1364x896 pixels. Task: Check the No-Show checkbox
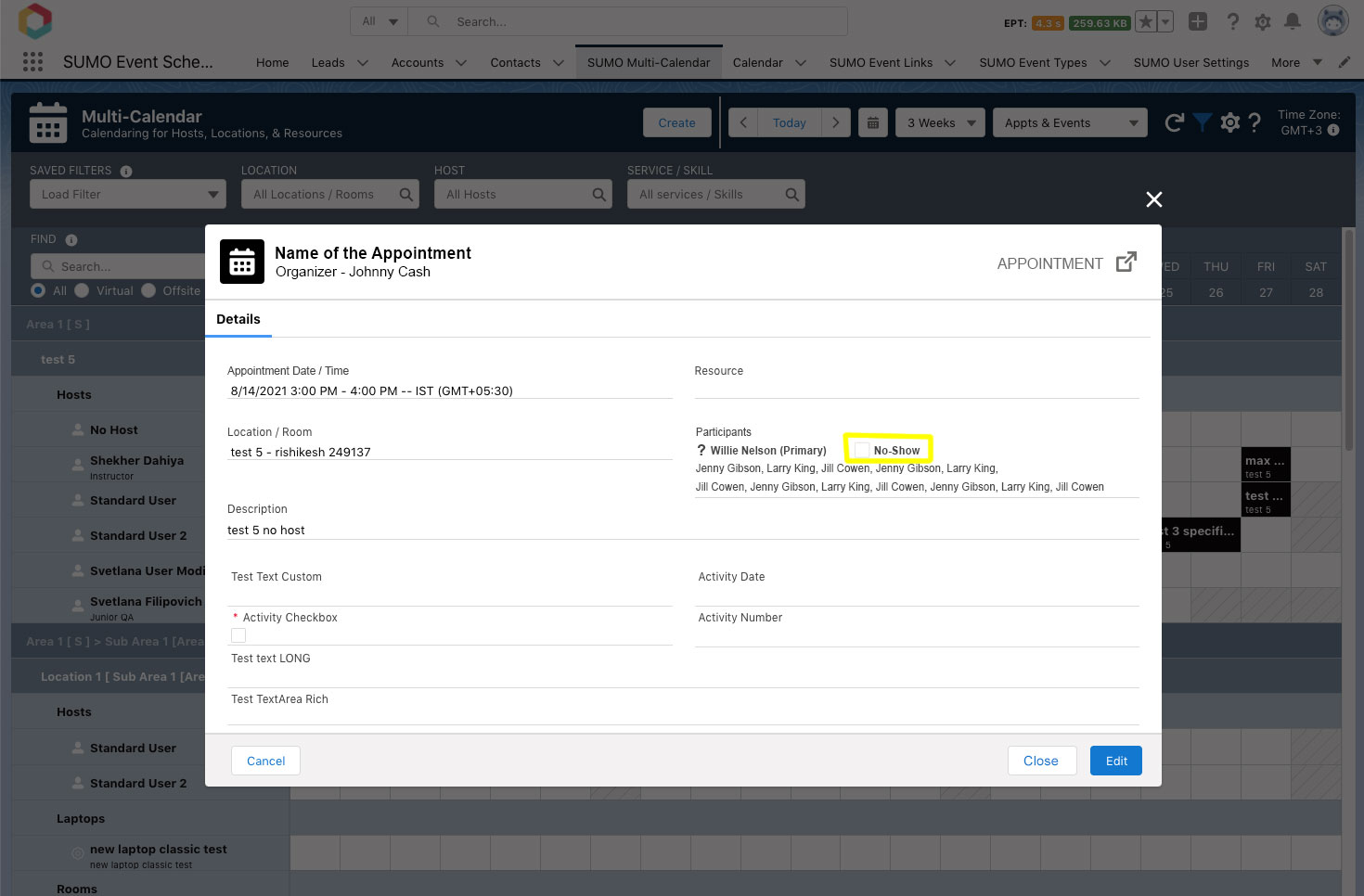click(862, 450)
